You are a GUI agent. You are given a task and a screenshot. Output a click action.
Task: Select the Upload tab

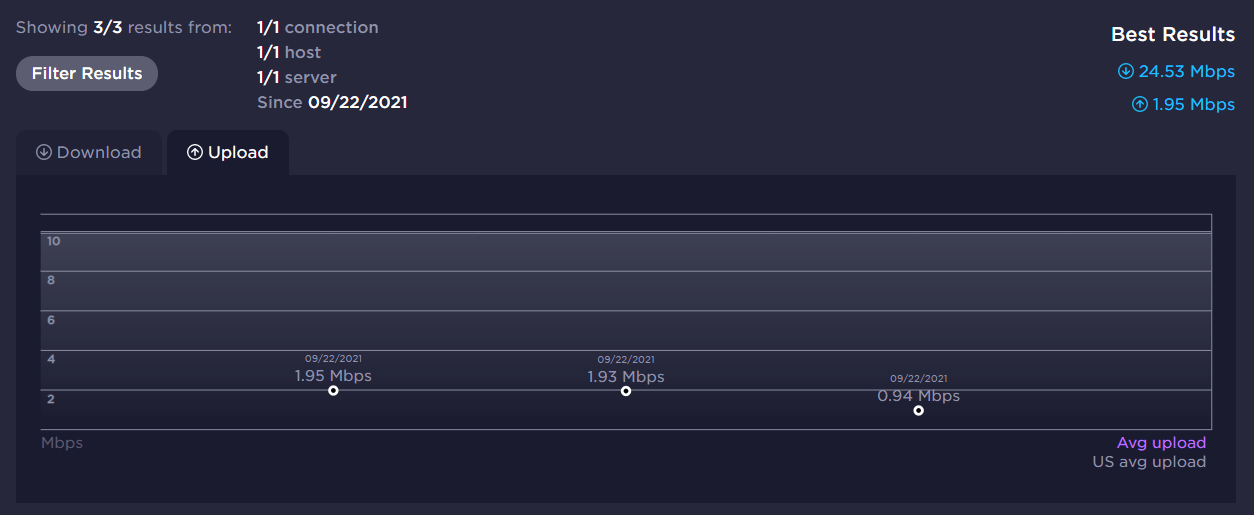228,152
